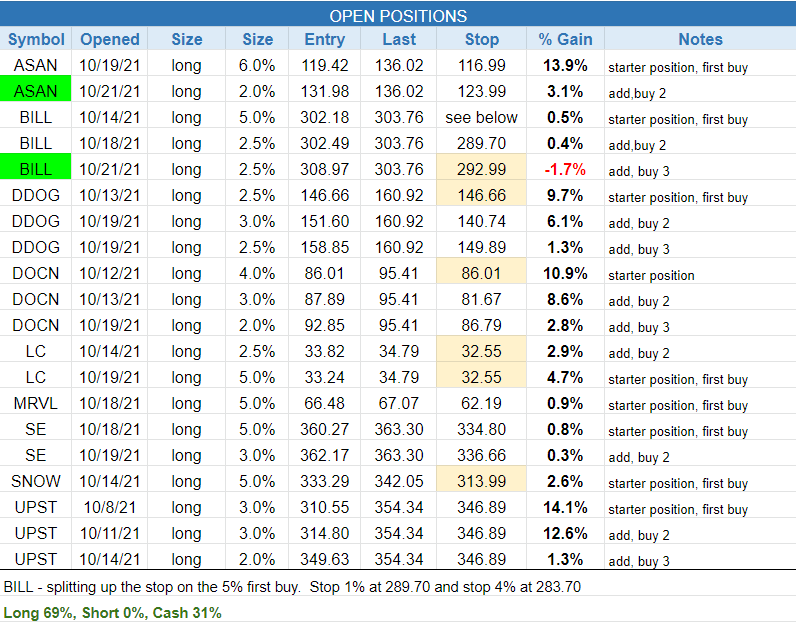Select the highlighted stop value 313.99

coord(481,481)
